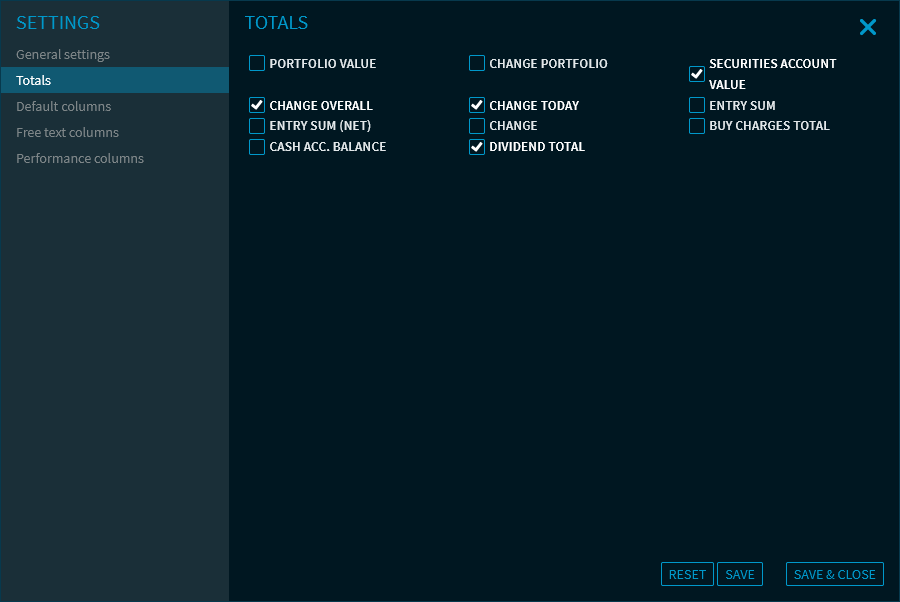Enable Buy Charges Total checkbox
Viewport: 900px width, 602px height.
click(x=697, y=126)
